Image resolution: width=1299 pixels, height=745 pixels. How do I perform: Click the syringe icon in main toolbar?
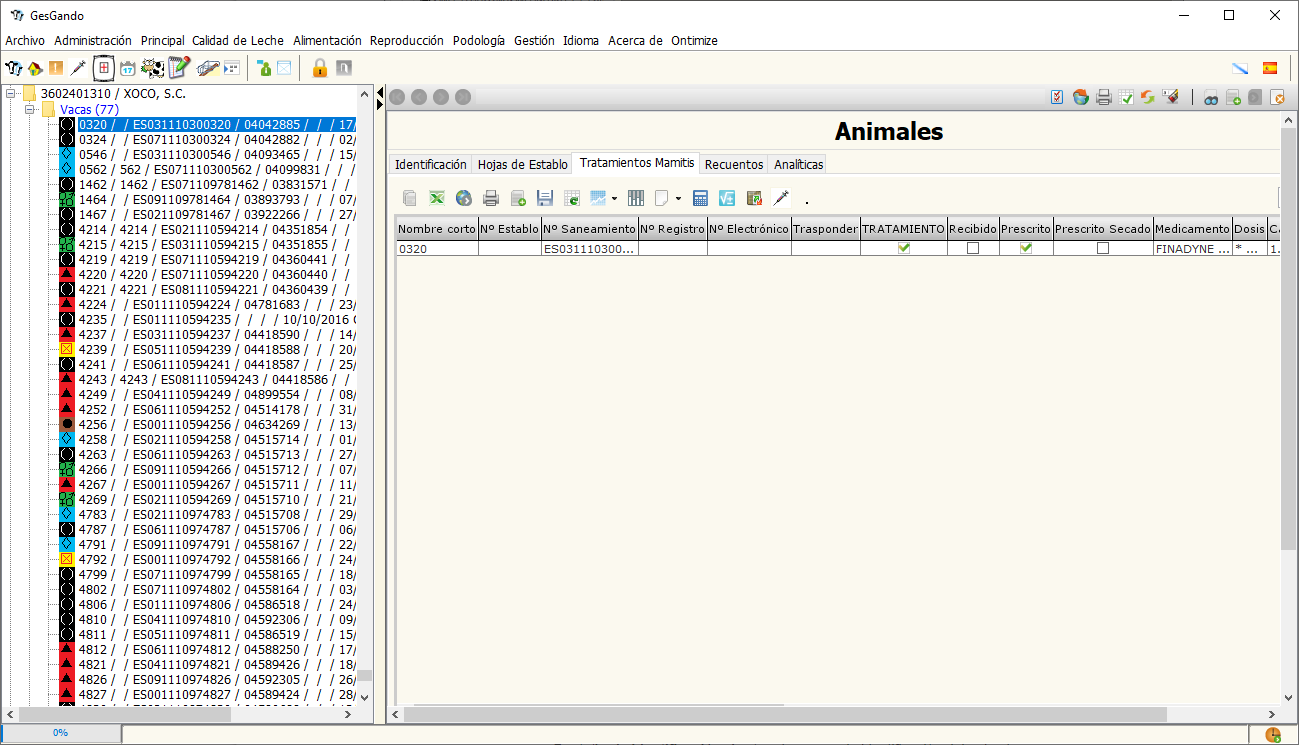[x=78, y=68]
